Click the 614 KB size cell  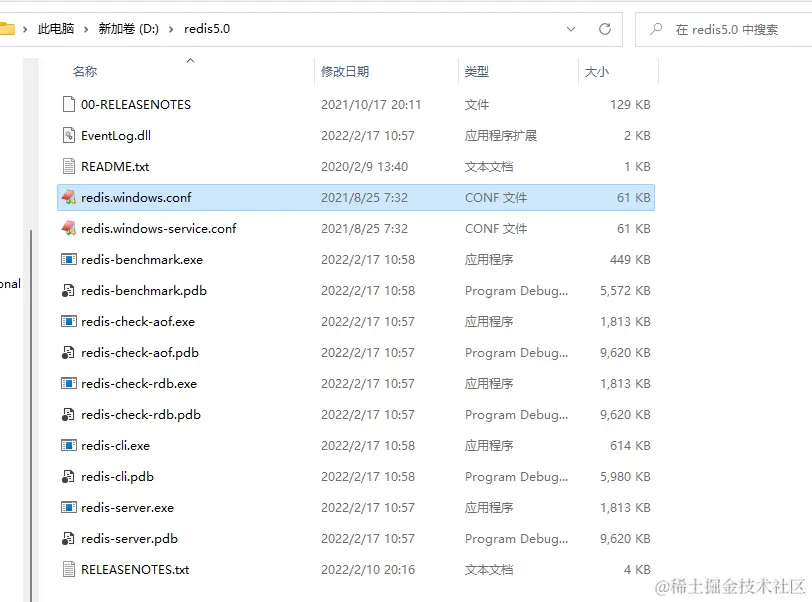(x=630, y=446)
